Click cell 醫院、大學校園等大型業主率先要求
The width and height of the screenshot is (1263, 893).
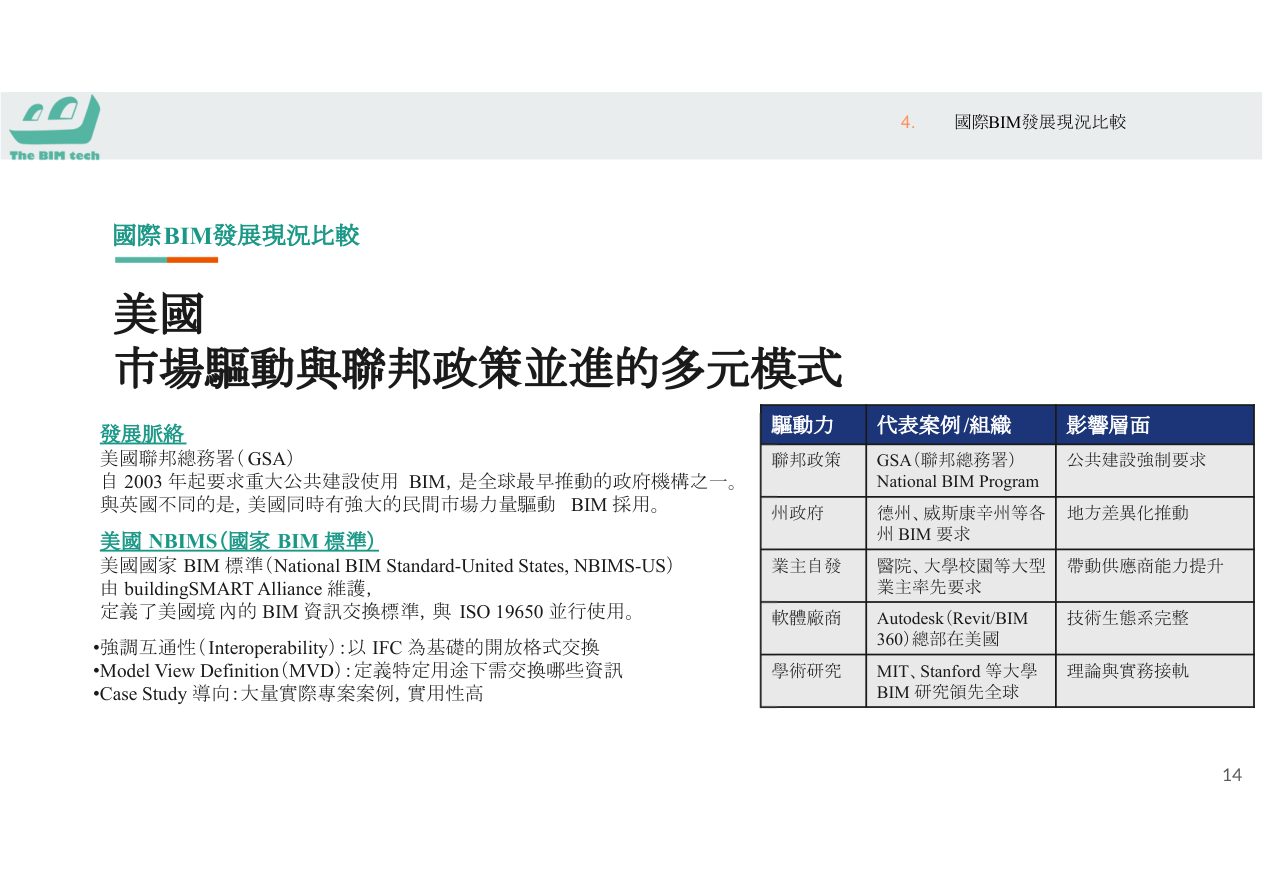tap(960, 576)
